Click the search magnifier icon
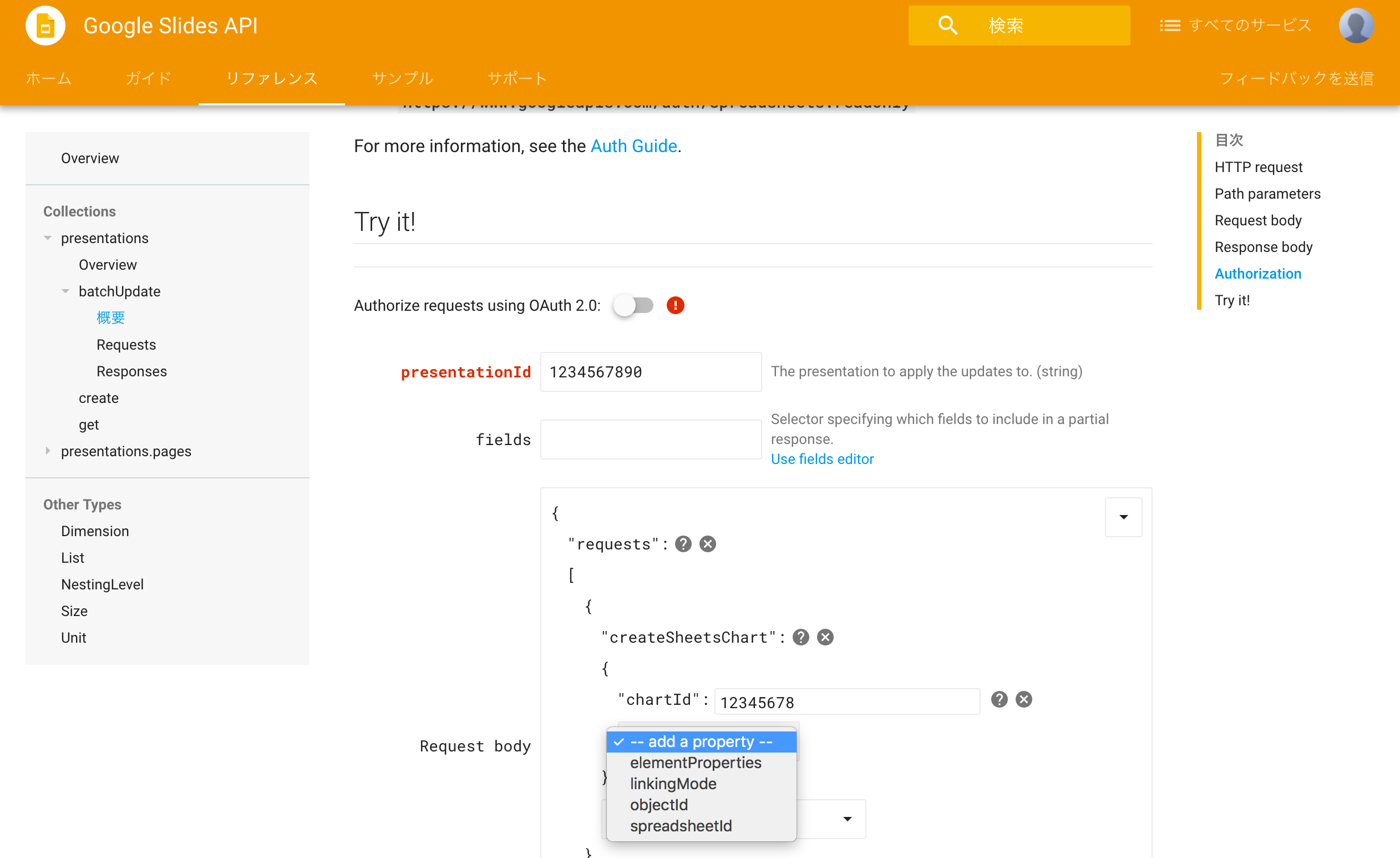This screenshot has width=1400, height=858. [x=947, y=26]
